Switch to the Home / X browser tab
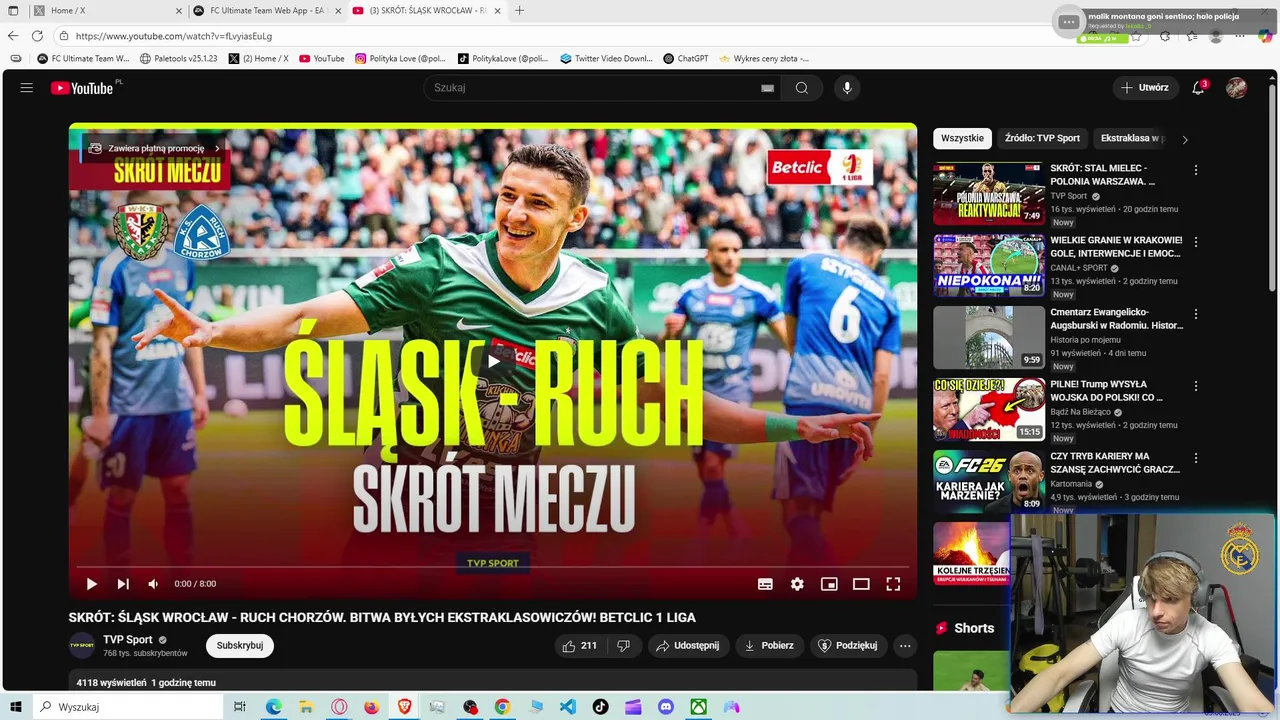Screen dimensions: 1280x720 click(108, 11)
